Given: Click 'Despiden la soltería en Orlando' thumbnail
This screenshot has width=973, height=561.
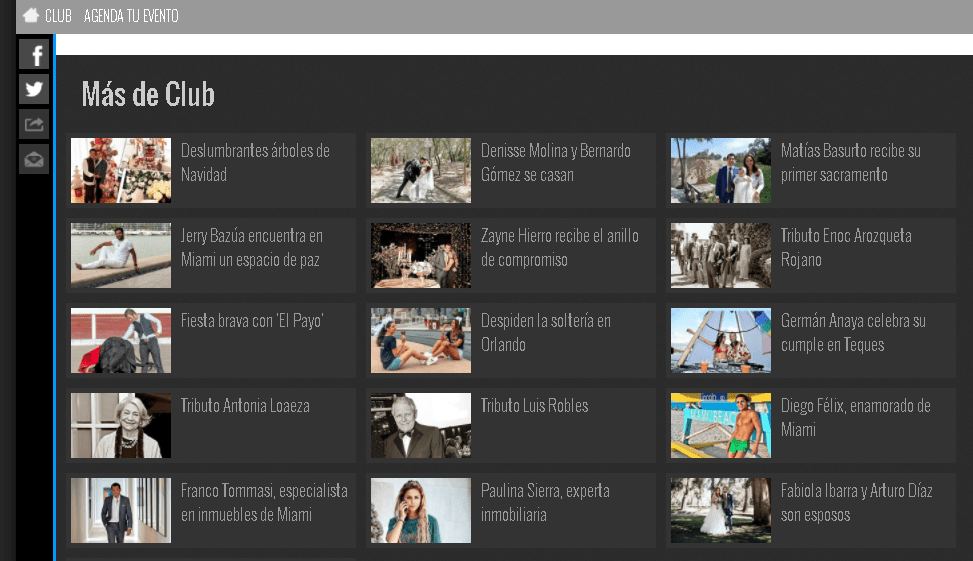Looking at the screenshot, I should 420,340.
